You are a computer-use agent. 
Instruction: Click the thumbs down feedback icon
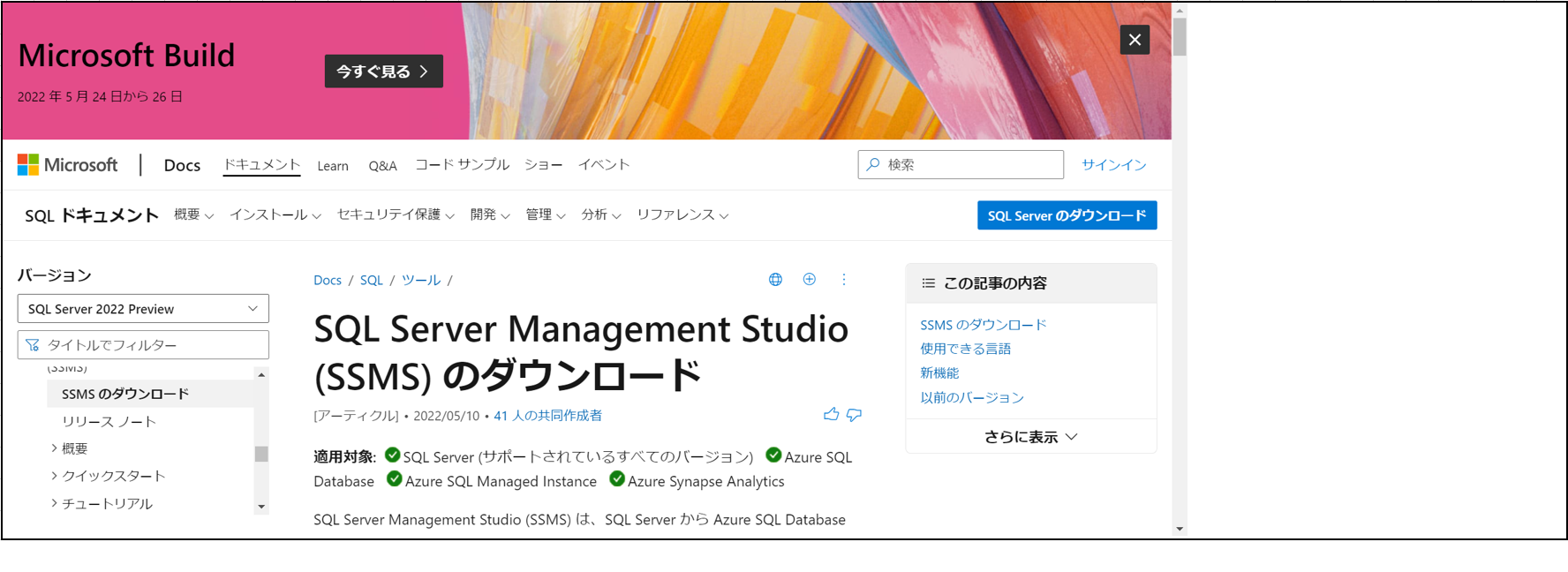point(854,414)
